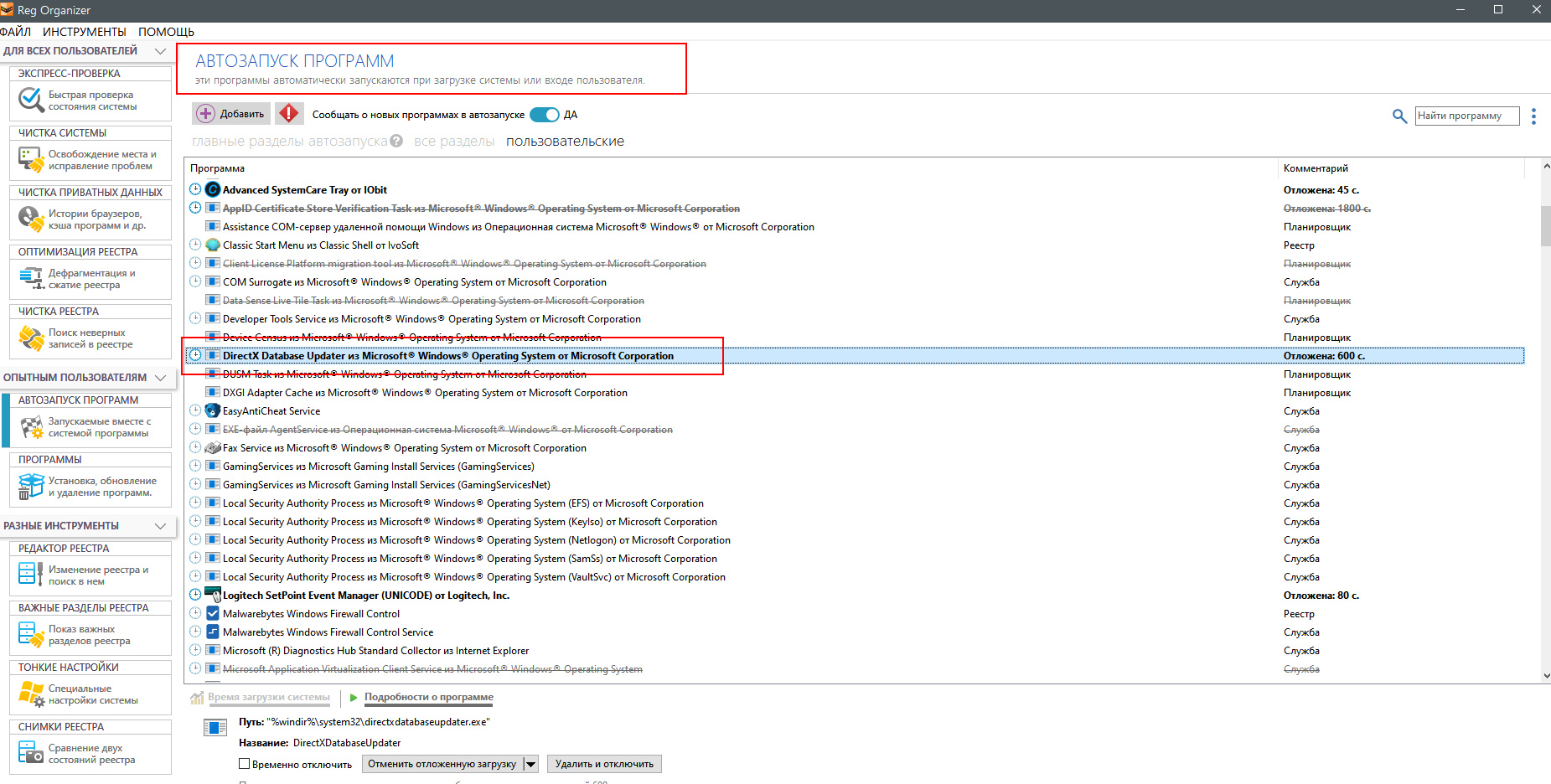The width and height of the screenshot is (1551, 784).
Task: Click Advanced SystemCare Tray program icon
Action: [213, 190]
